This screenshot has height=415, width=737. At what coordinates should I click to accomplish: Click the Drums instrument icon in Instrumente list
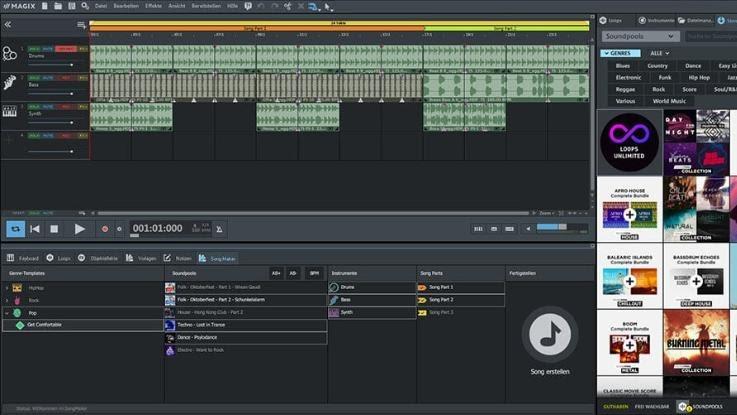pyautogui.click(x=334, y=287)
